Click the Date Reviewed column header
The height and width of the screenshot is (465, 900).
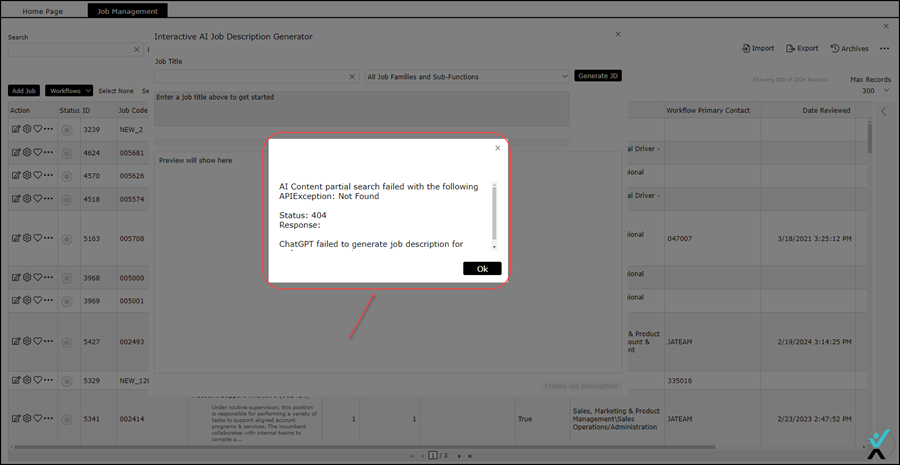click(809, 110)
